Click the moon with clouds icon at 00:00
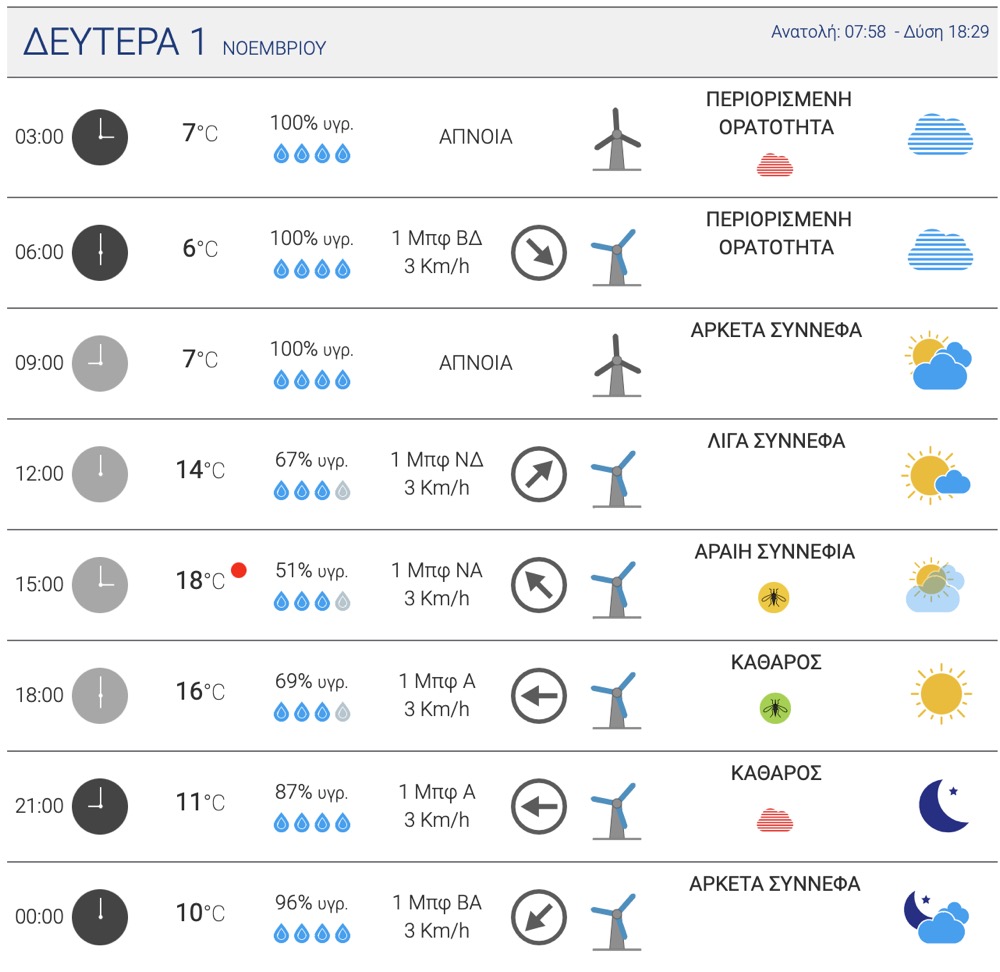Viewport: 1000px width, 972px height. 936,917
